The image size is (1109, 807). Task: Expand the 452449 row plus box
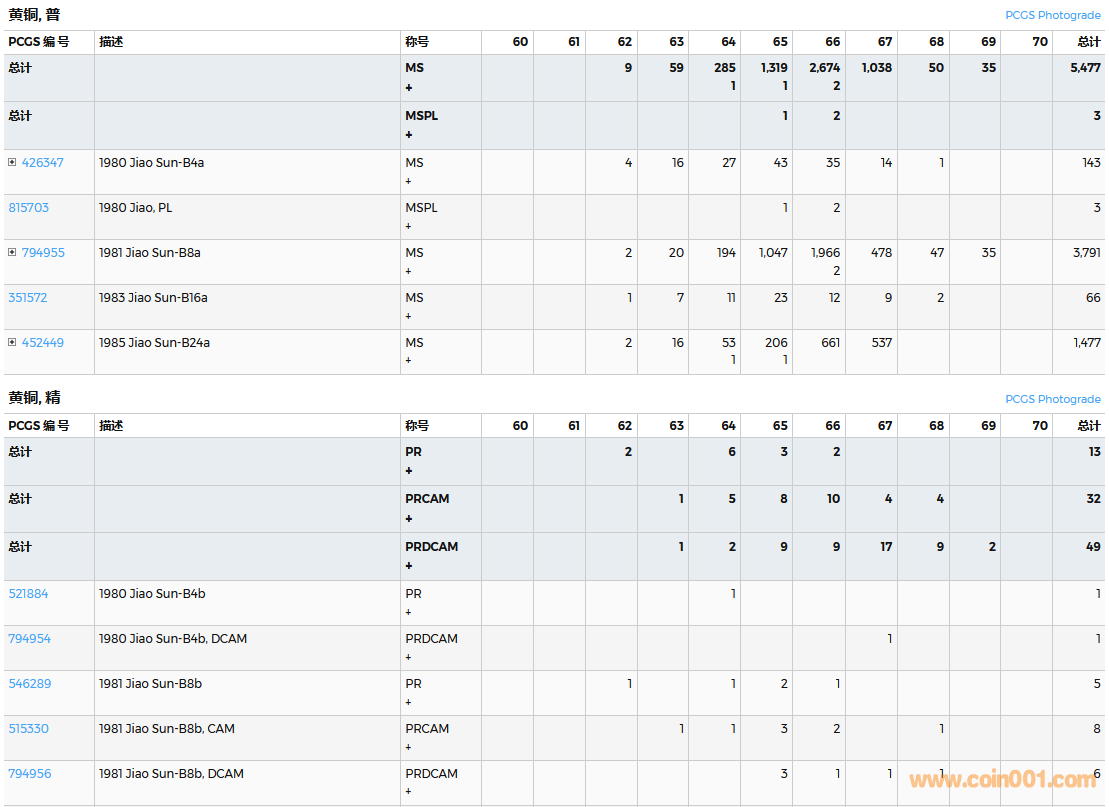[x=12, y=342]
